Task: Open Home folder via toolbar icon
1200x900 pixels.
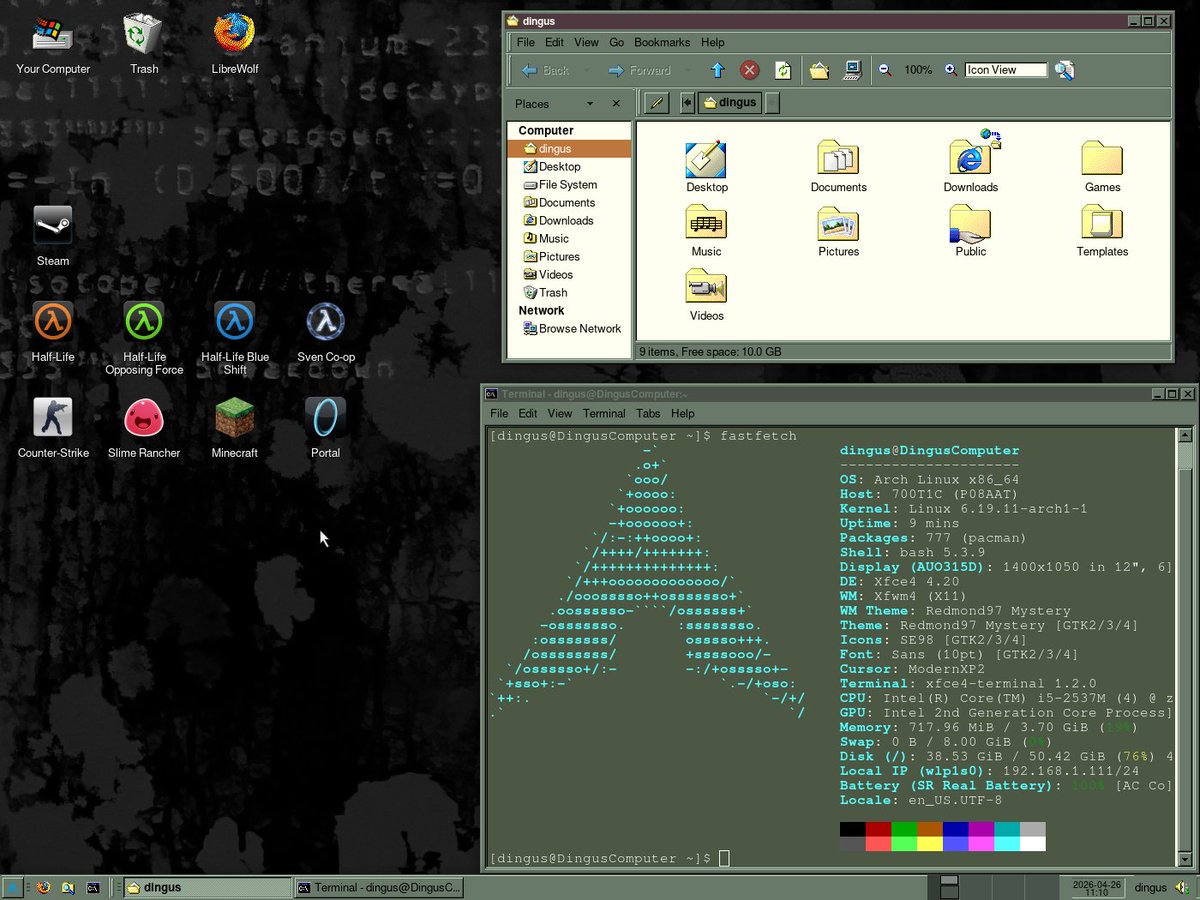Action: pyautogui.click(x=819, y=70)
